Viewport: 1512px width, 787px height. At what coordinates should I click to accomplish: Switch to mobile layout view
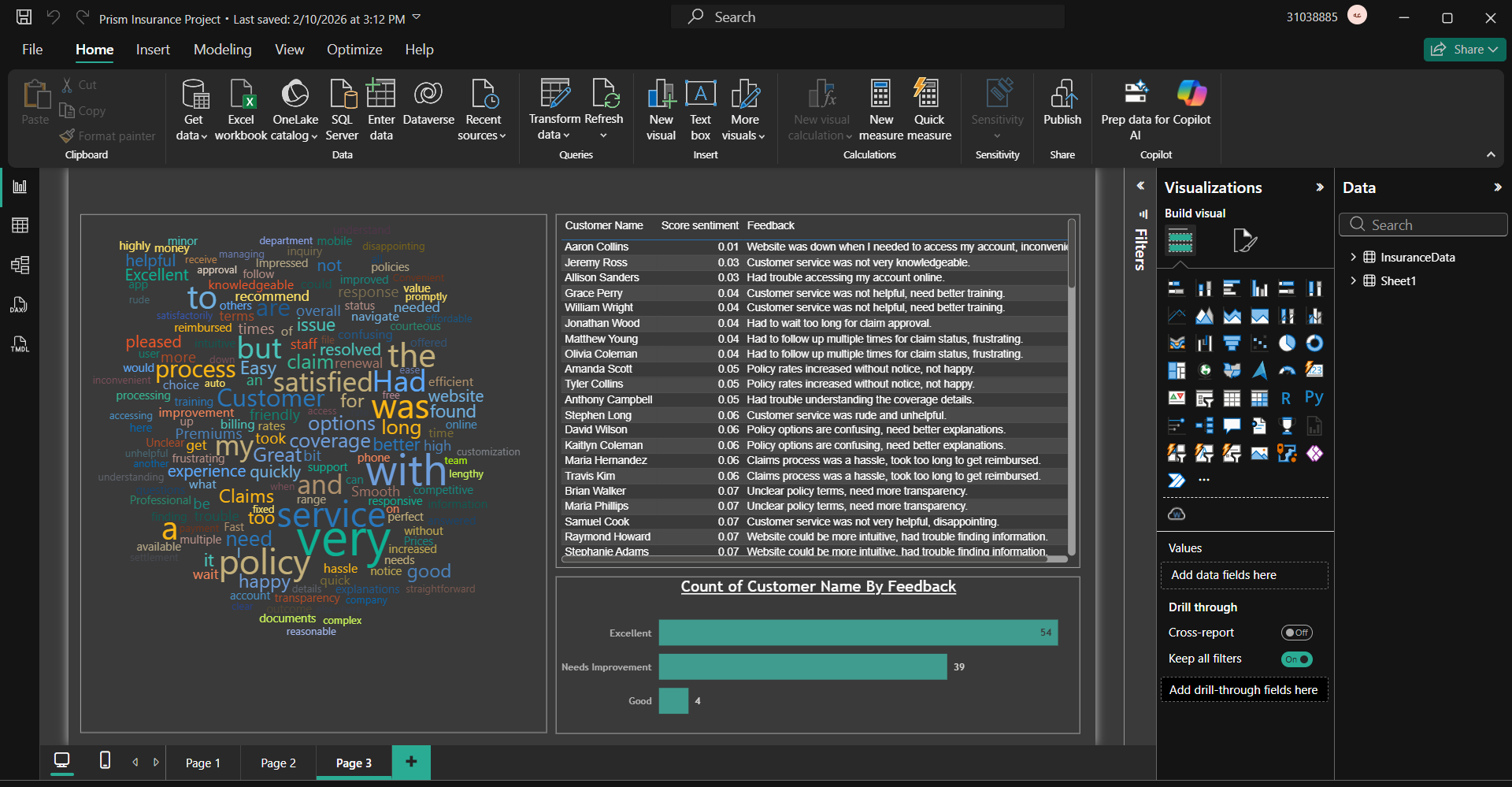(105, 760)
